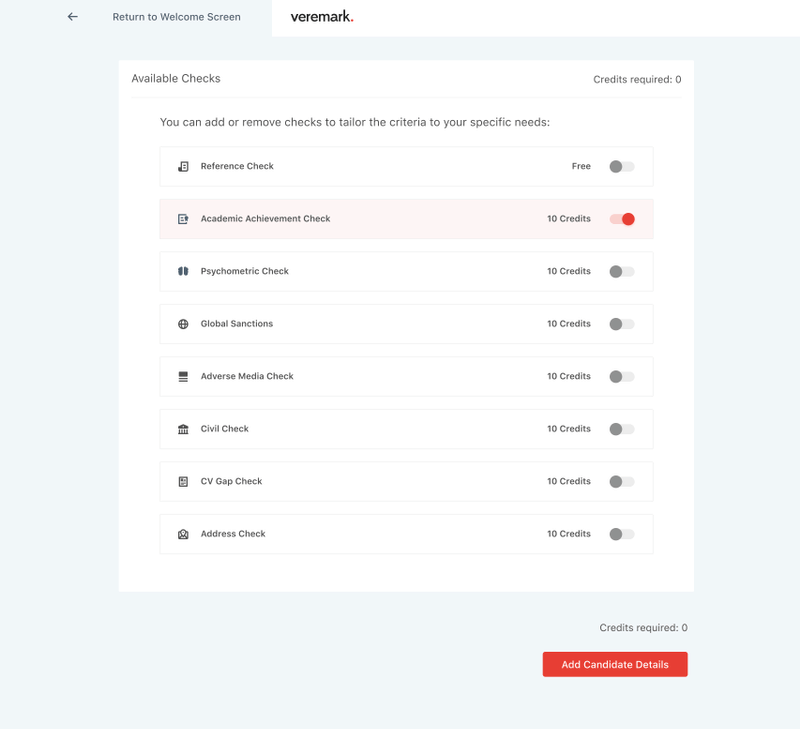This screenshot has height=729, width=800.
Task: Click the Veremark logo
Action: pyautogui.click(x=322, y=17)
